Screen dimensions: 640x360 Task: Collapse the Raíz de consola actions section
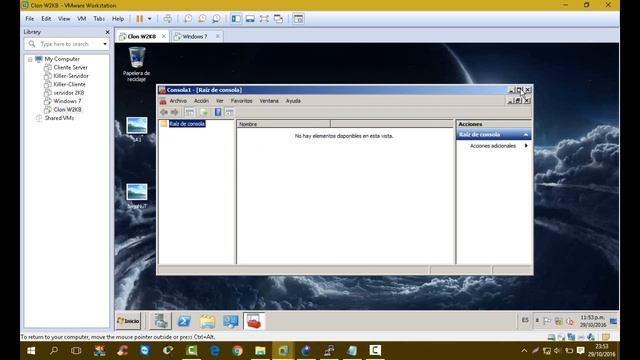[x=526, y=134]
